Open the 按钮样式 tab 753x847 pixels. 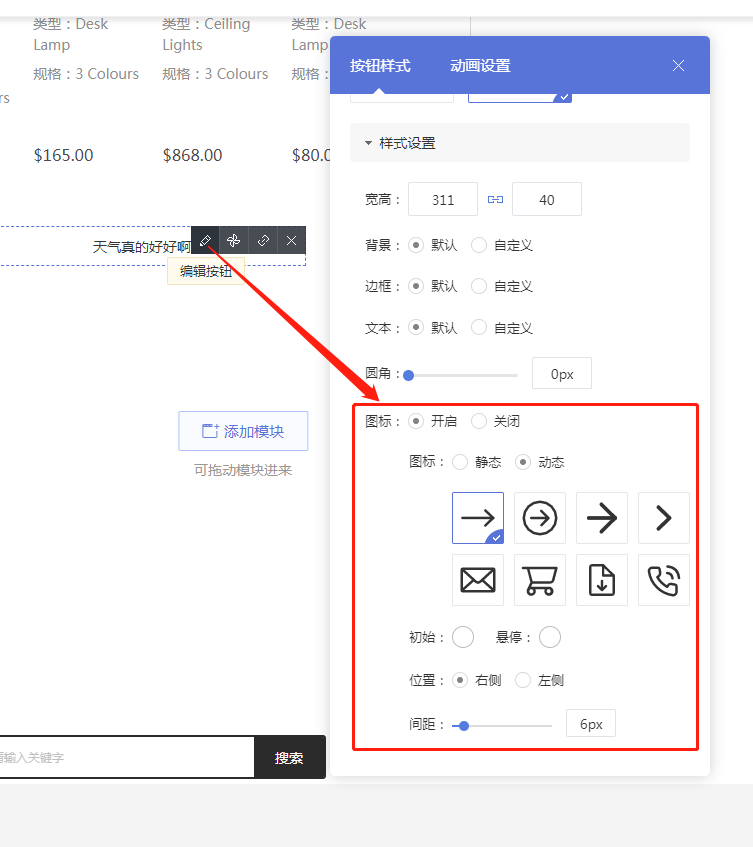point(380,66)
